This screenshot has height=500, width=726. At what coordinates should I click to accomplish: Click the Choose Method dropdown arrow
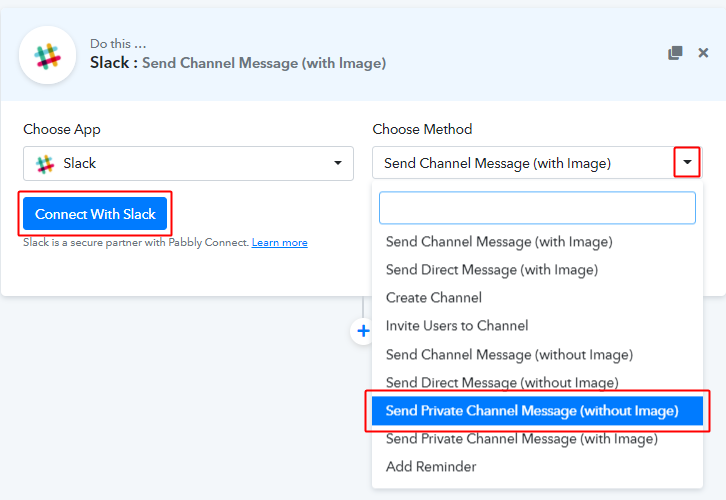[687, 162]
